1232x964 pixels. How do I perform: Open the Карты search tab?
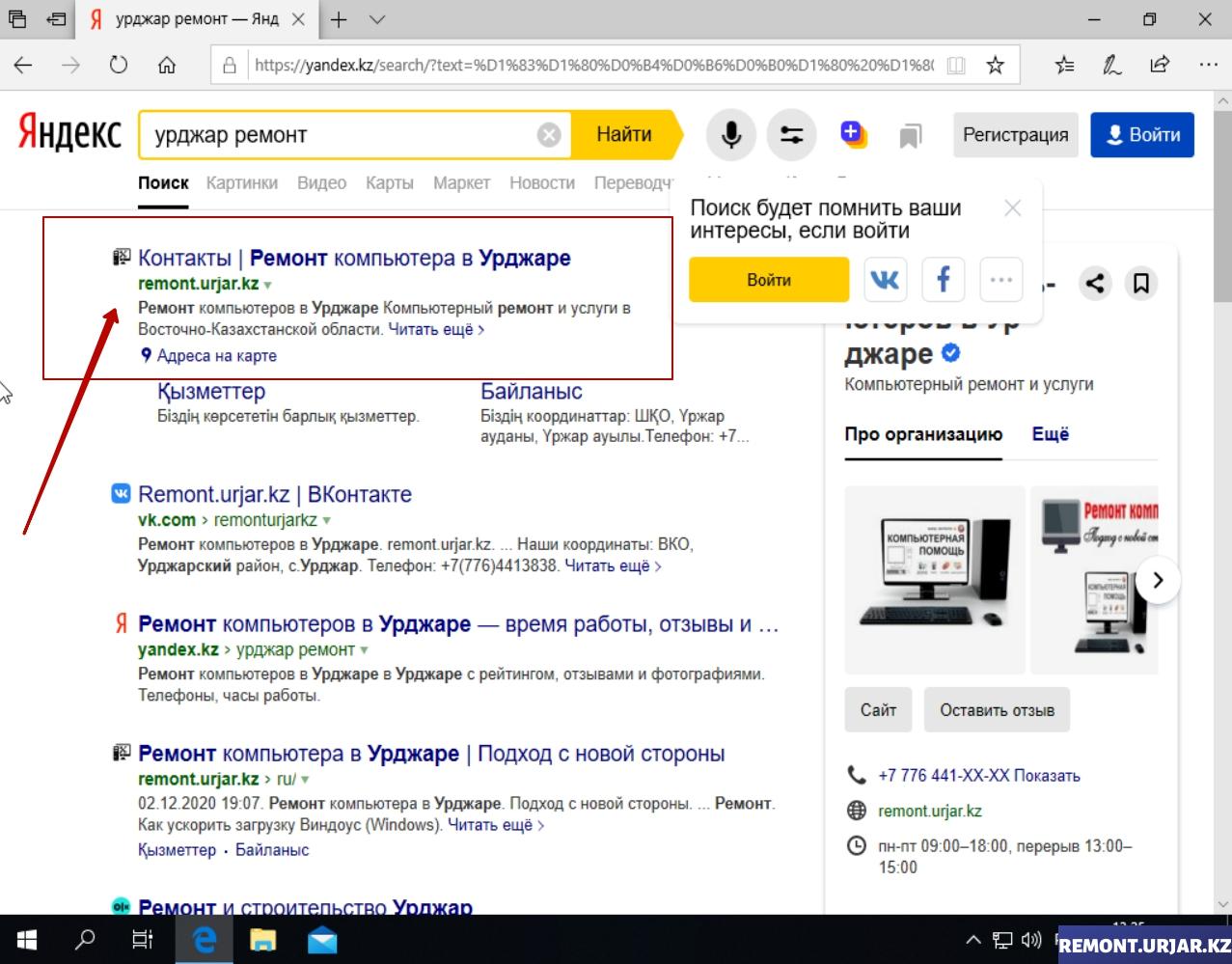[x=389, y=182]
